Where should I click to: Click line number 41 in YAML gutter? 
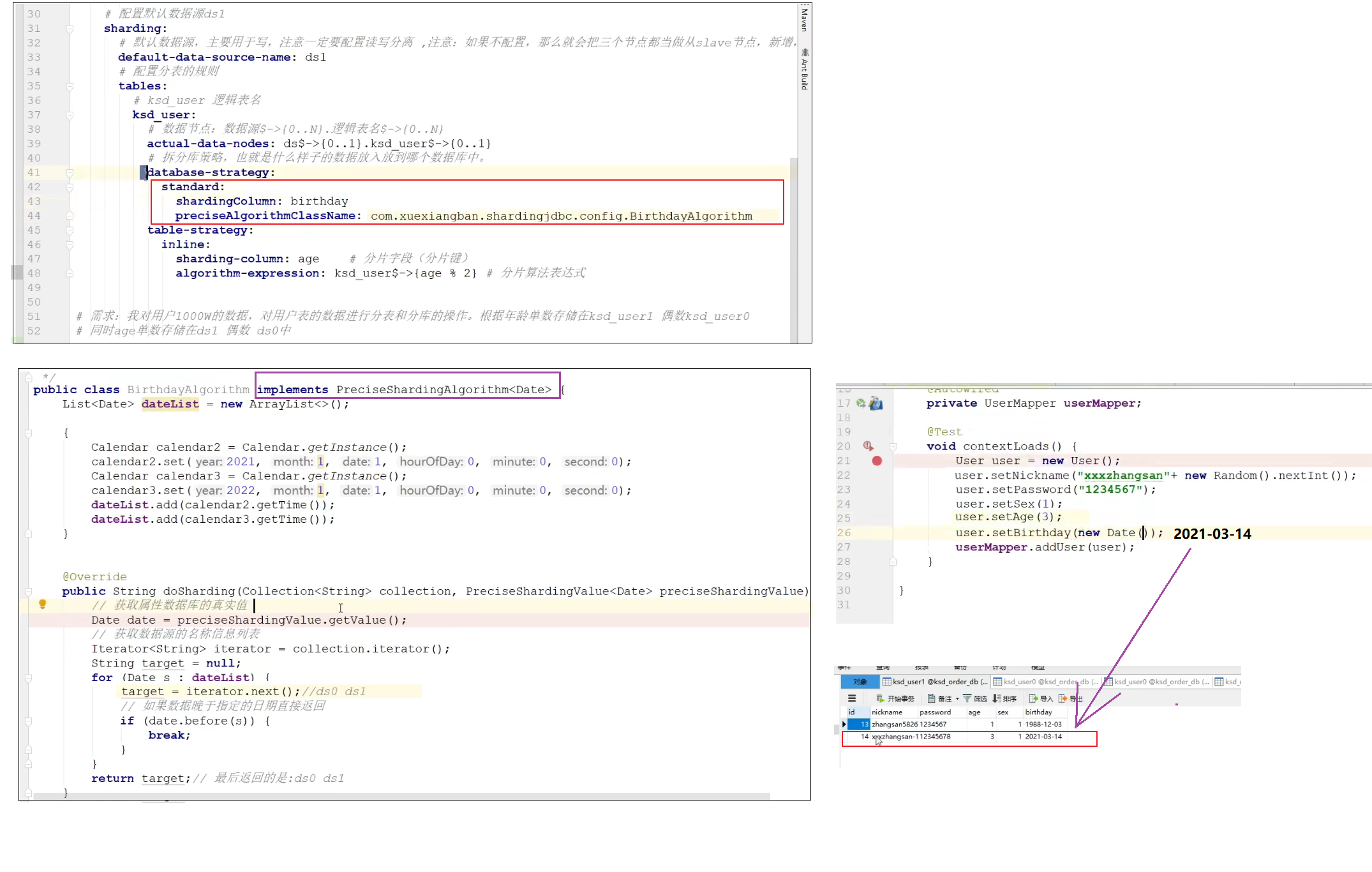pyautogui.click(x=34, y=172)
